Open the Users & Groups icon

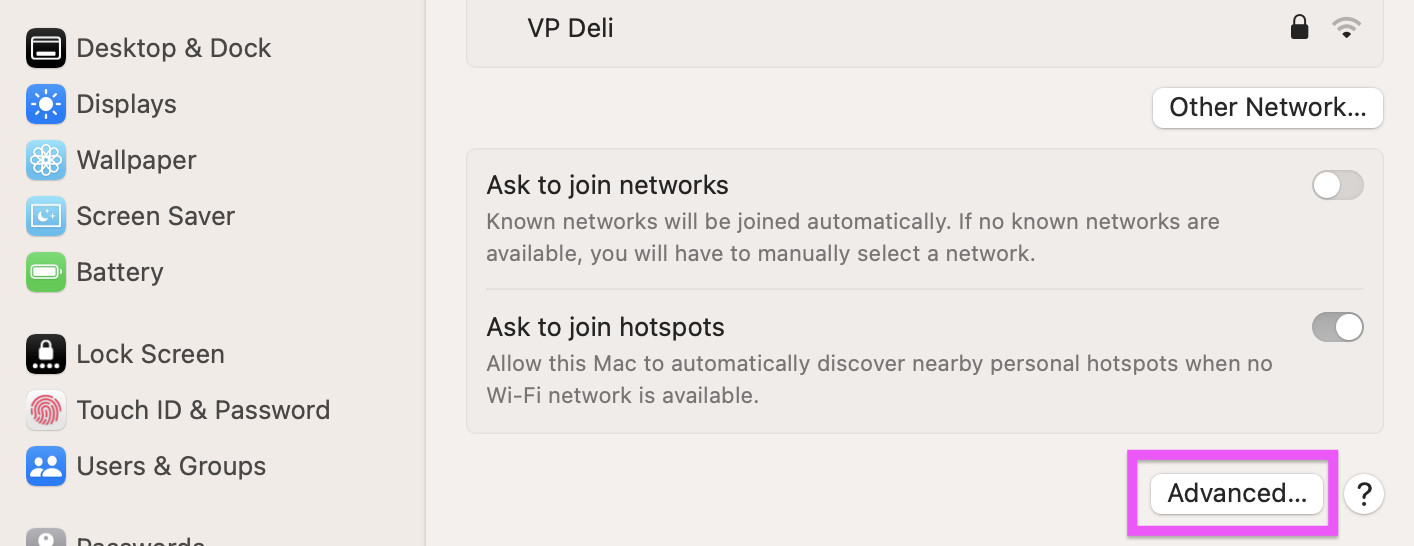click(46, 466)
